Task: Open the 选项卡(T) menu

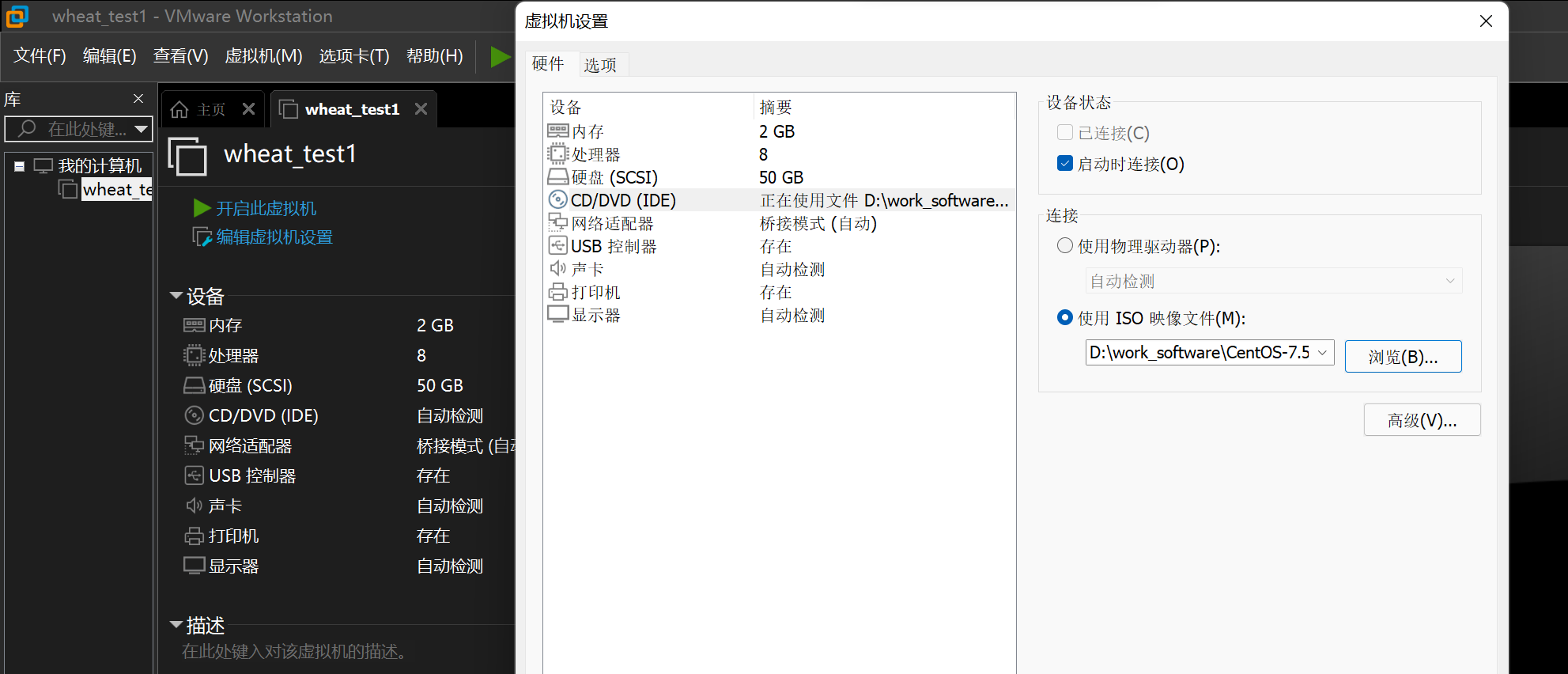Action: click(x=354, y=56)
